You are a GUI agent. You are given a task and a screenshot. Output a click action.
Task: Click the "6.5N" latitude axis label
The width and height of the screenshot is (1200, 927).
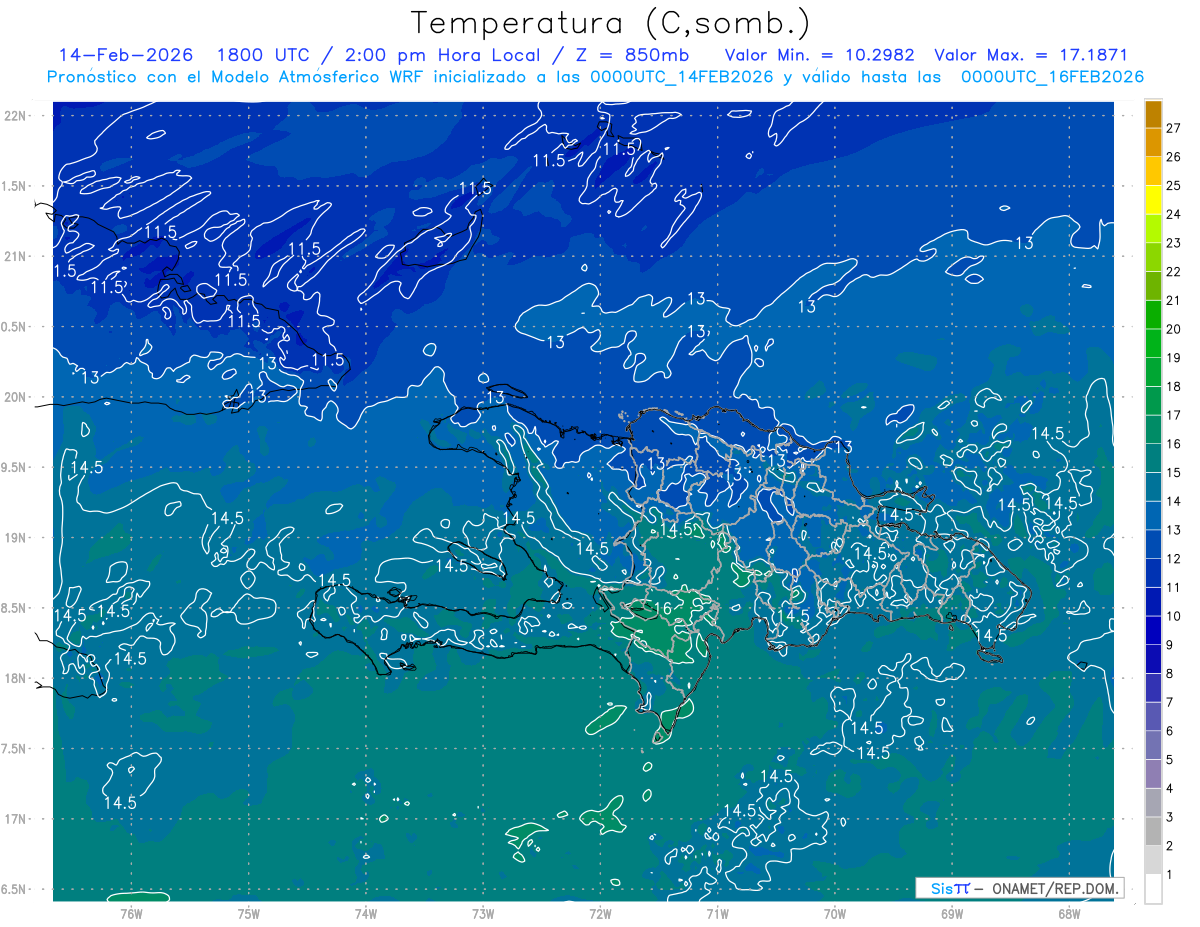coord(14,889)
